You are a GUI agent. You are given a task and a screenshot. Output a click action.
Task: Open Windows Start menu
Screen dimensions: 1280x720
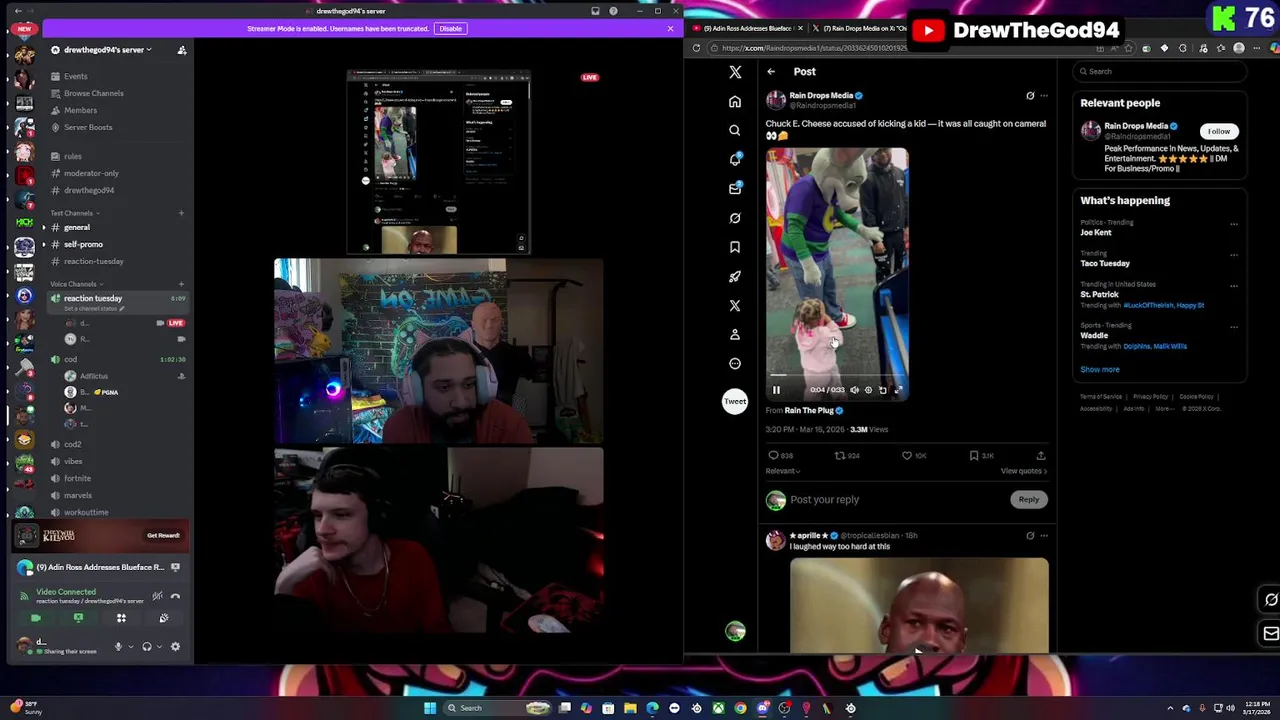coord(430,708)
